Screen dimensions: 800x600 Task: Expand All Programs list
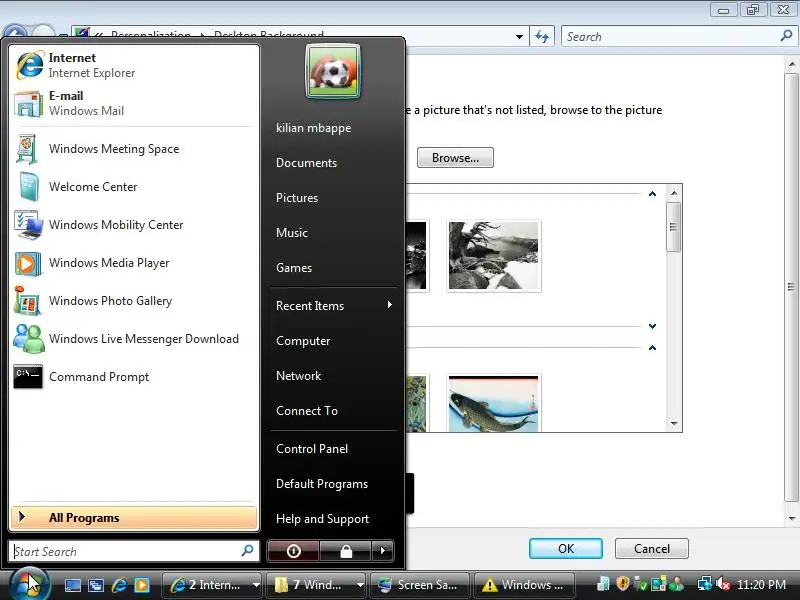coord(134,517)
